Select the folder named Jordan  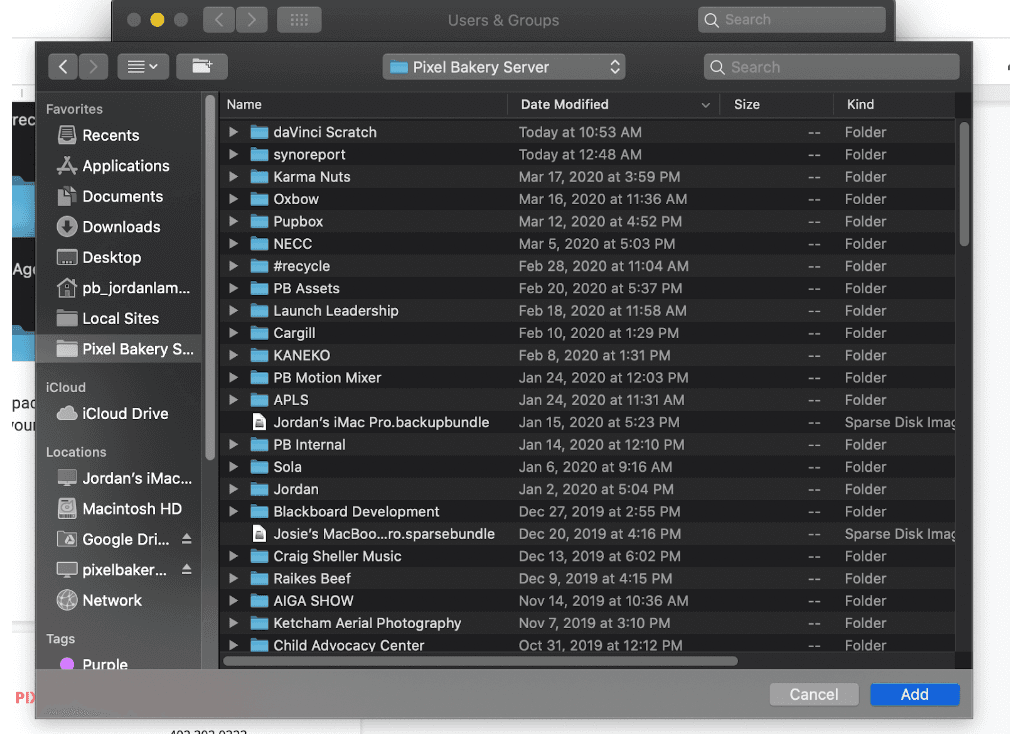586,489
